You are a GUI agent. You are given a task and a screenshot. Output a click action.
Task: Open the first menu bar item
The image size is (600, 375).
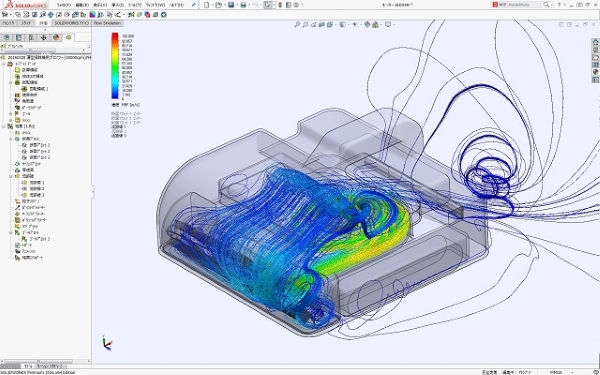coord(64,5)
